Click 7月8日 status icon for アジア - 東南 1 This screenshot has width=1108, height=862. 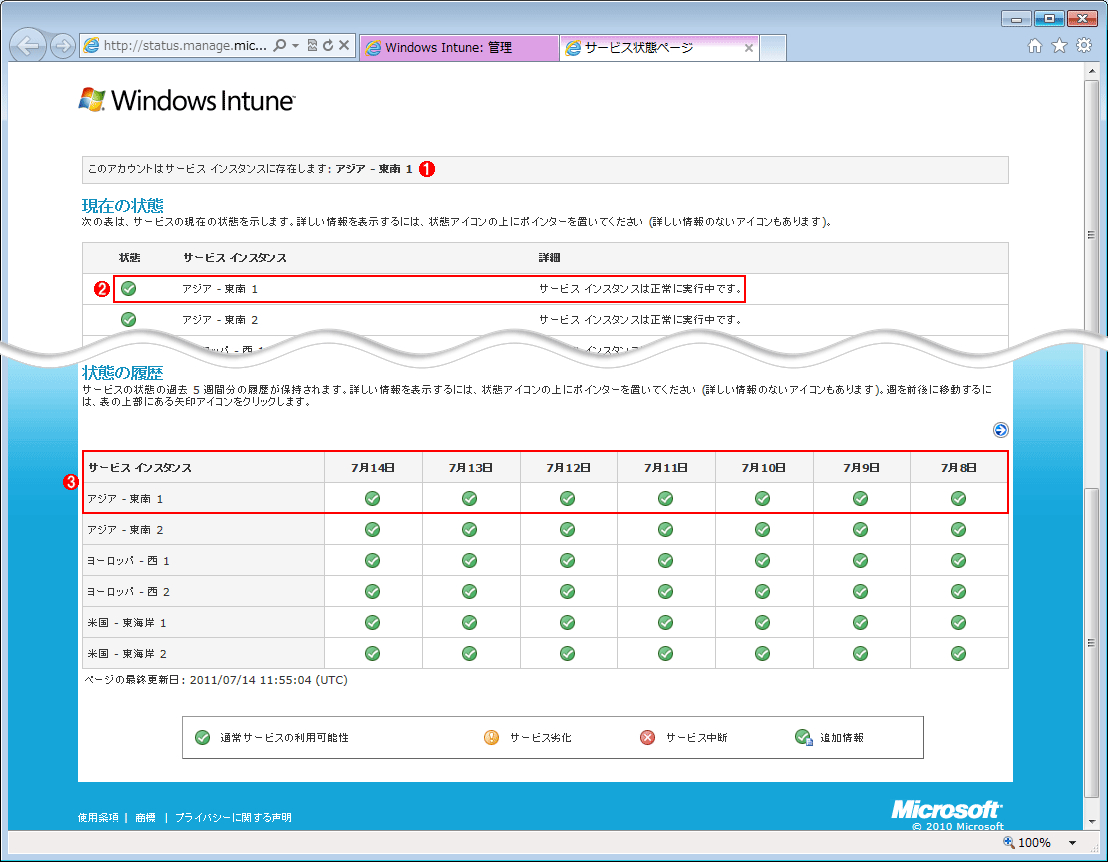tap(959, 499)
